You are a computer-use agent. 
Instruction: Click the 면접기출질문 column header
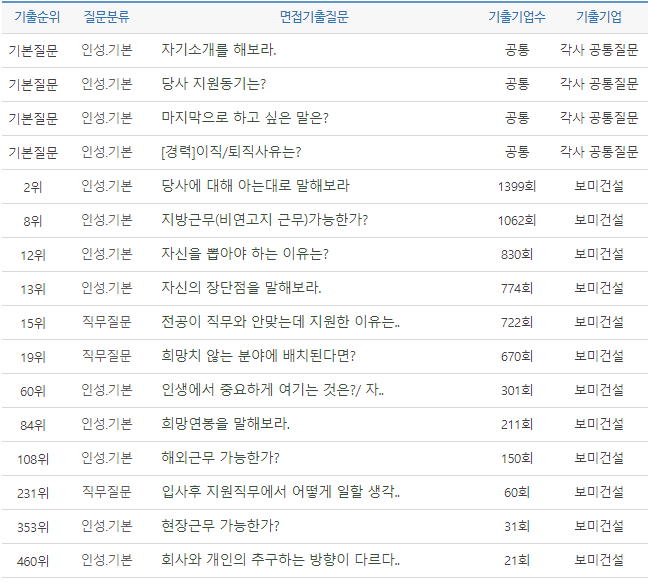point(314,17)
